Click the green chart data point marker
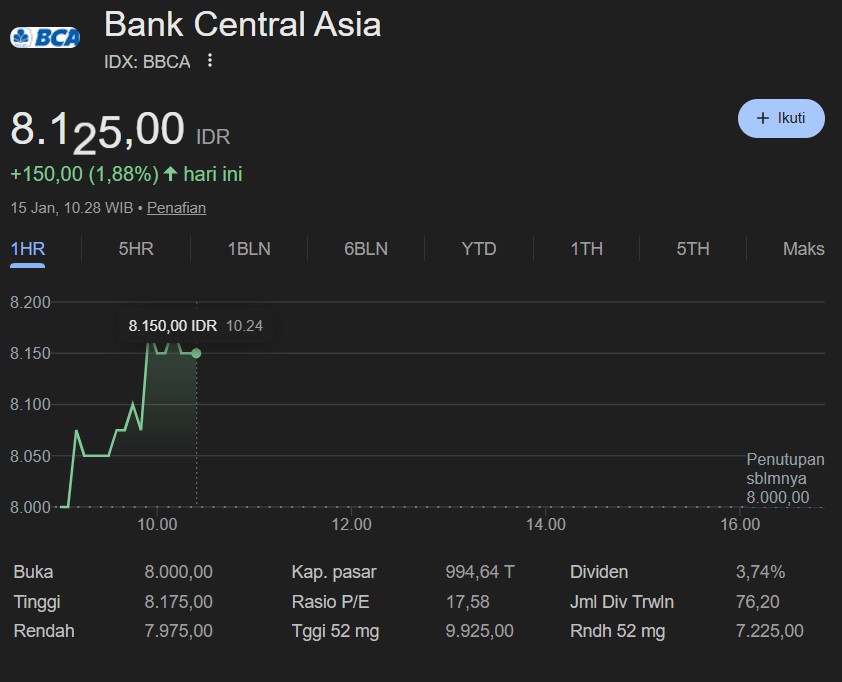 (196, 353)
